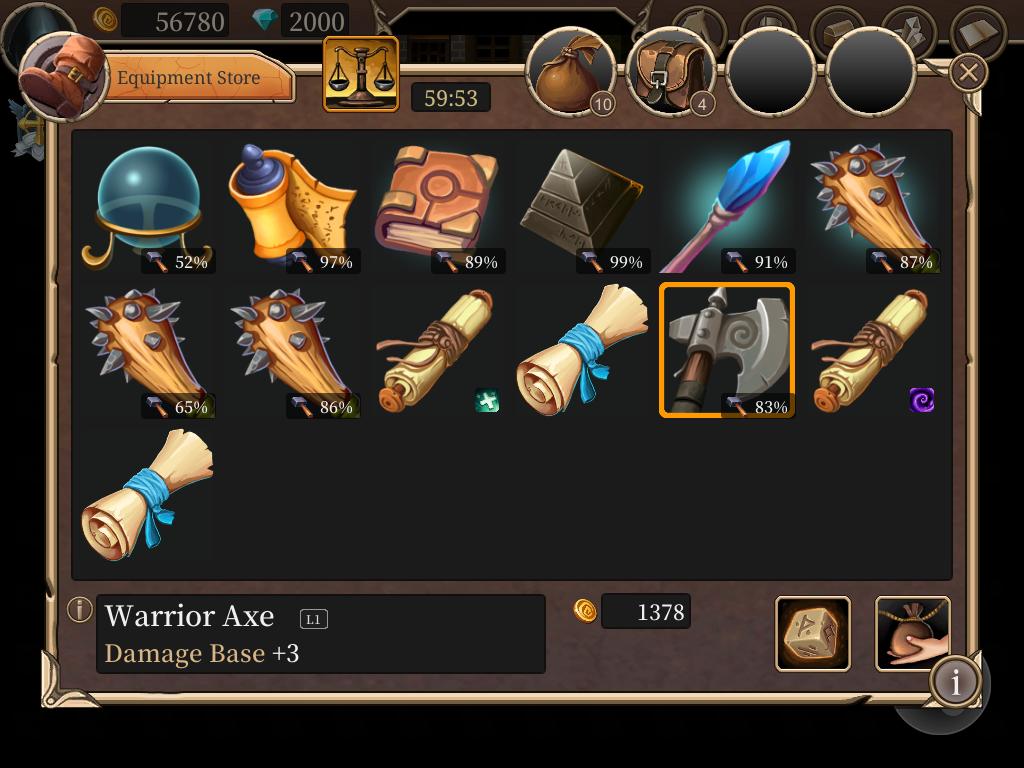Pick the stone pyramid item at 99%
1024x768 pixels.
tap(582, 206)
